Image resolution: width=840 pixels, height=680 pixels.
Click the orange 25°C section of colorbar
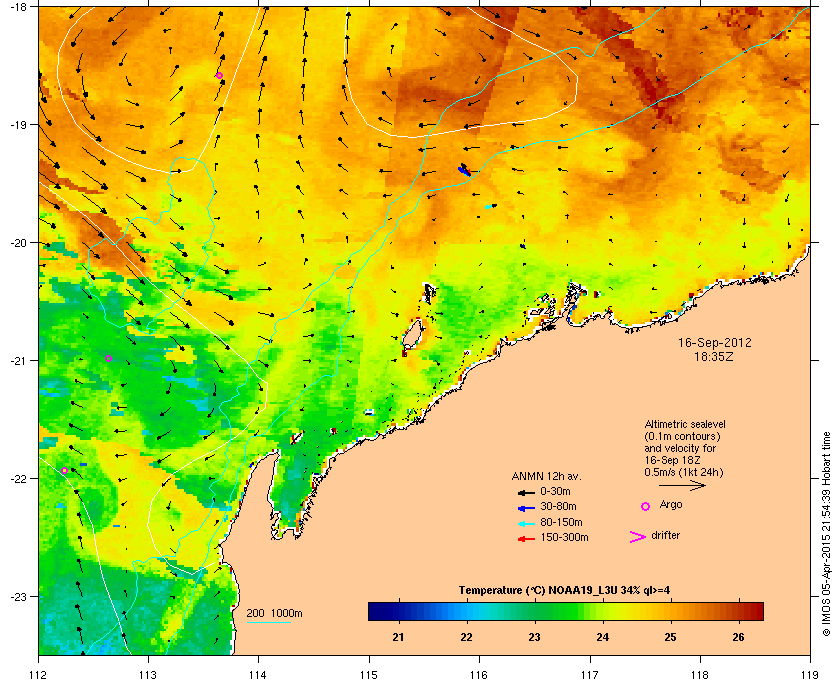(670, 611)
